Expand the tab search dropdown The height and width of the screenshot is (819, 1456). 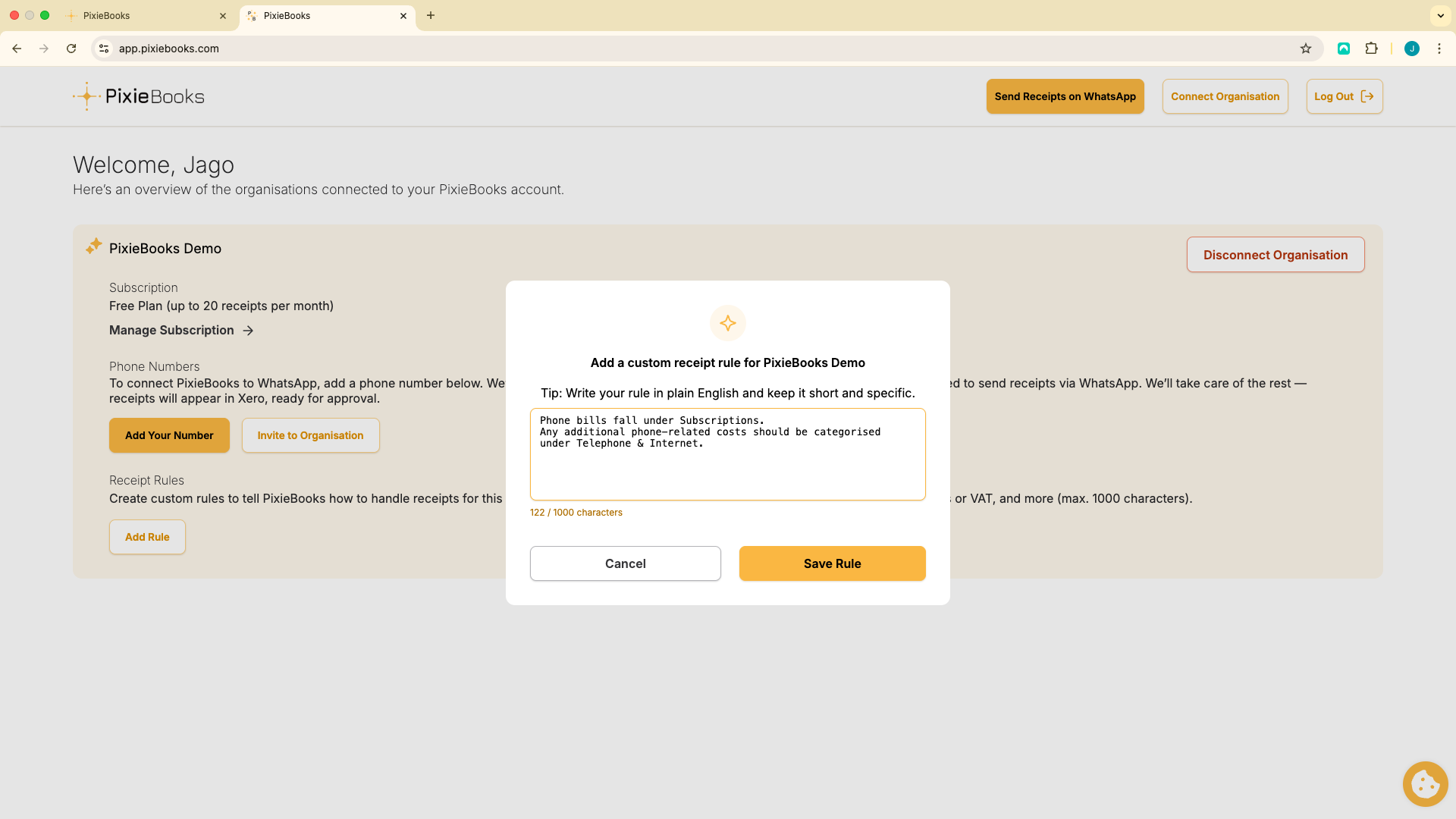click(1440, 15)
